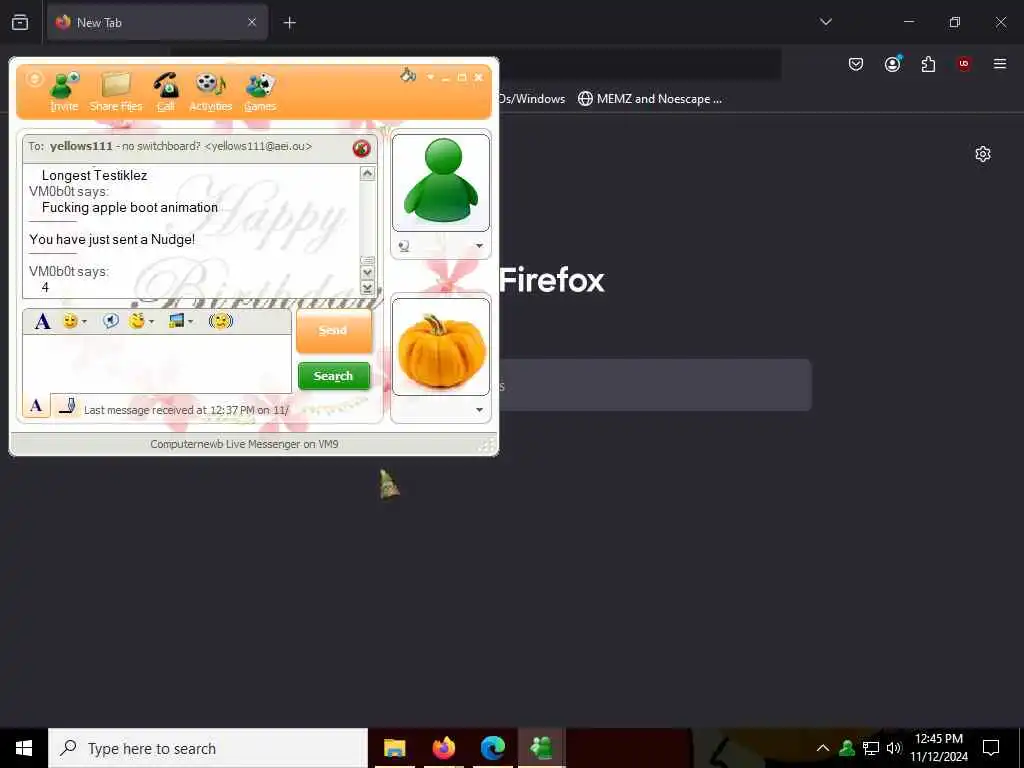Switch to handwriting pen mode tab
Screen dimensions: 1024x768
tap(67, 406)
